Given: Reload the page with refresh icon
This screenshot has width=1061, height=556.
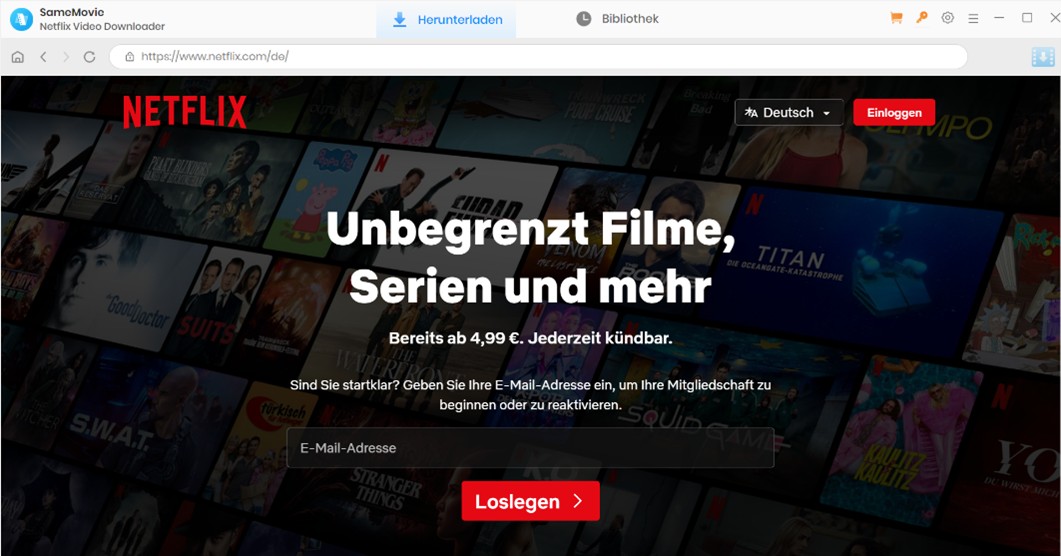Looking at the screenshot, I should click(x=89, y=57).
